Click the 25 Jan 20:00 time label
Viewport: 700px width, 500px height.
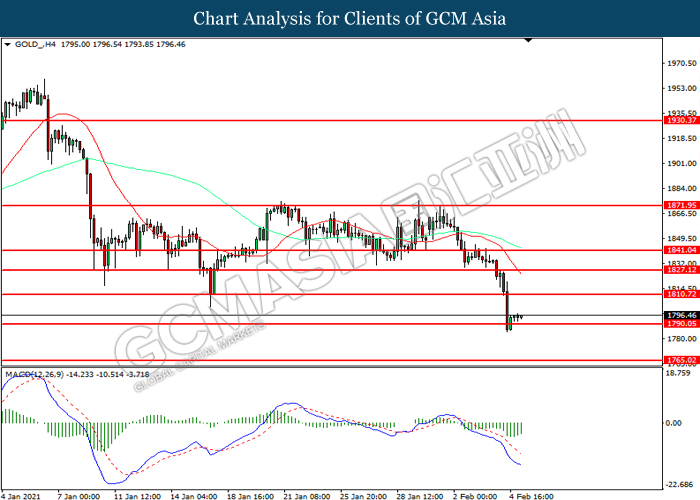click(x=363, y=496)
